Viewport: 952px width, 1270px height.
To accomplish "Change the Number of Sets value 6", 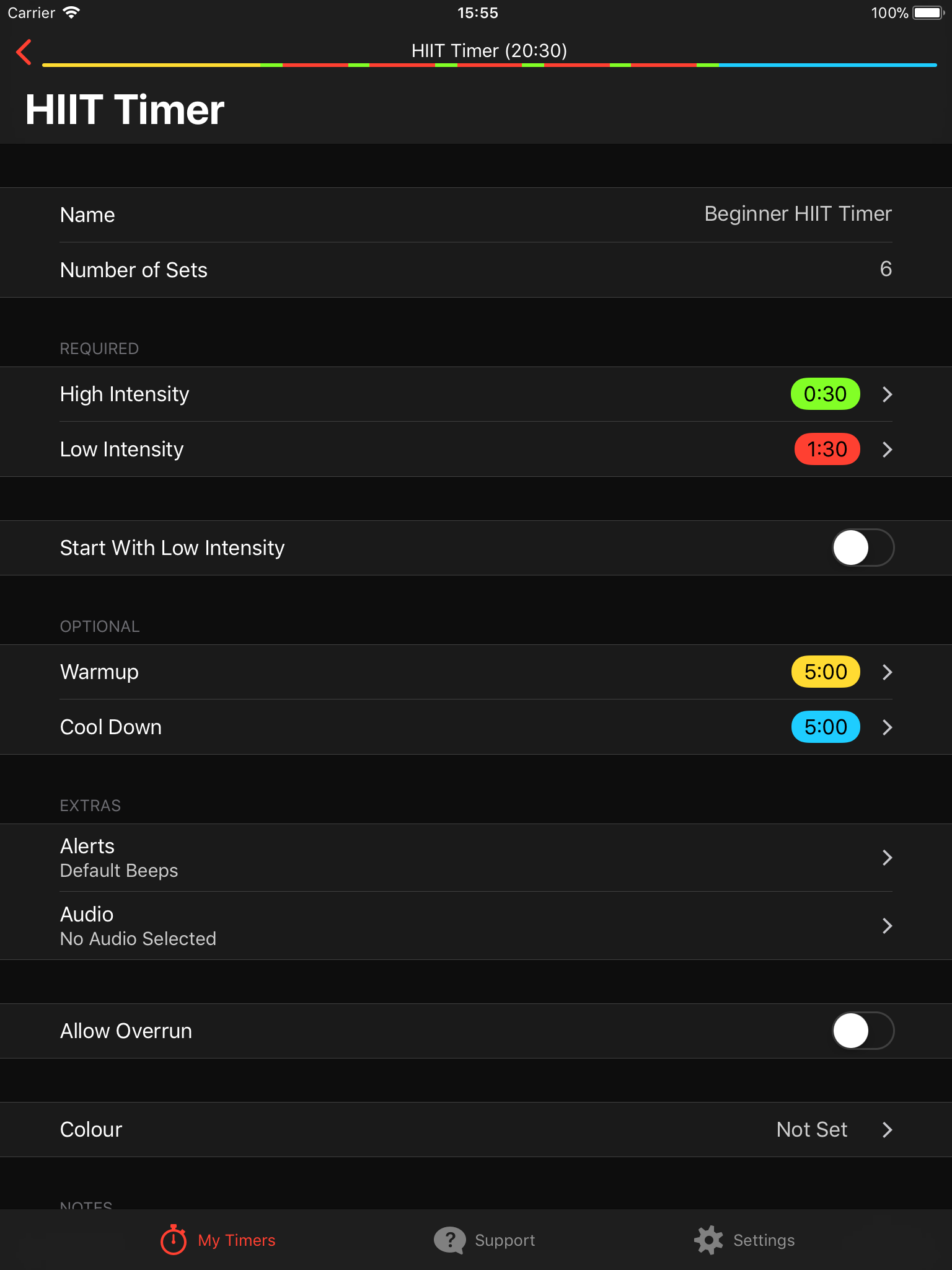I will [x=886, y=269].
